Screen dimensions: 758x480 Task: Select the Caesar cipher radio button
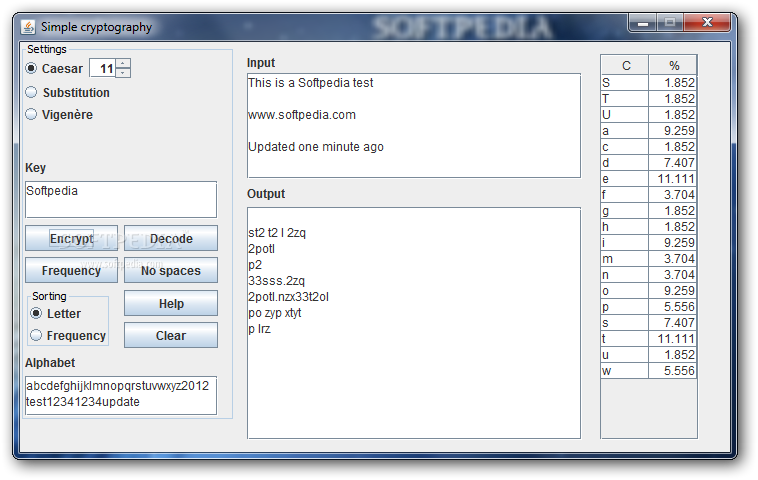31,68
